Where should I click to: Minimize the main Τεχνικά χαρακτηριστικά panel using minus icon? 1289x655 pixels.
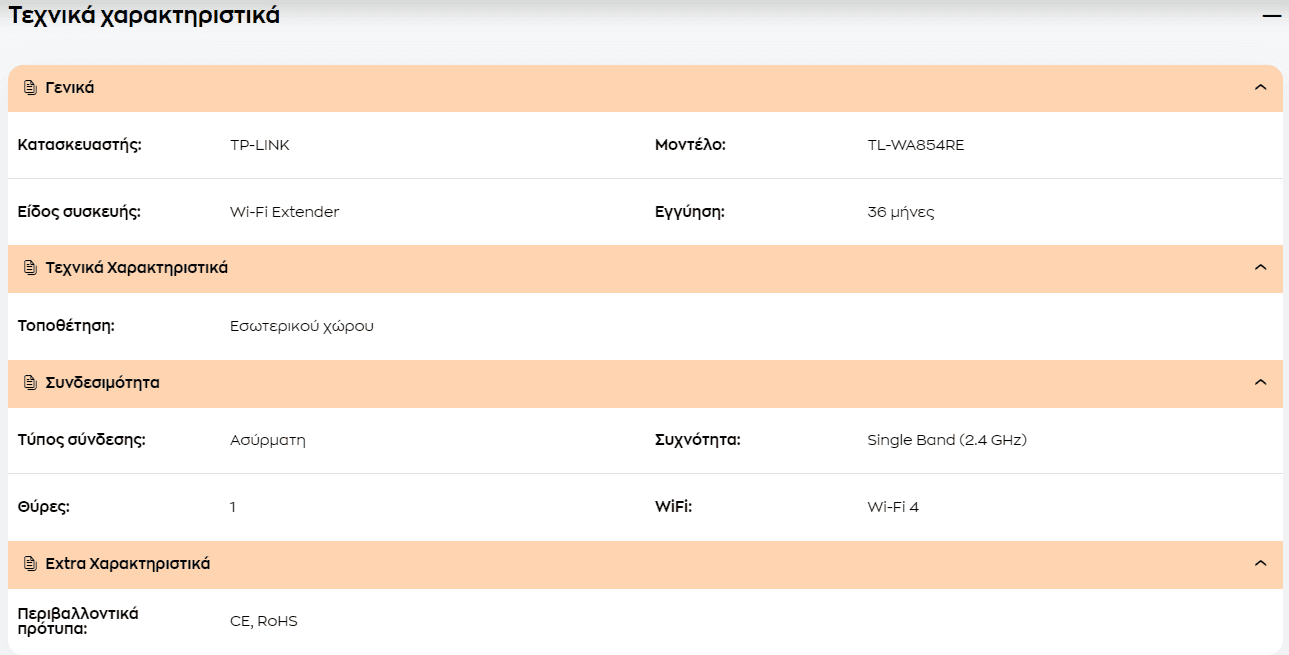click(1271, 16)
